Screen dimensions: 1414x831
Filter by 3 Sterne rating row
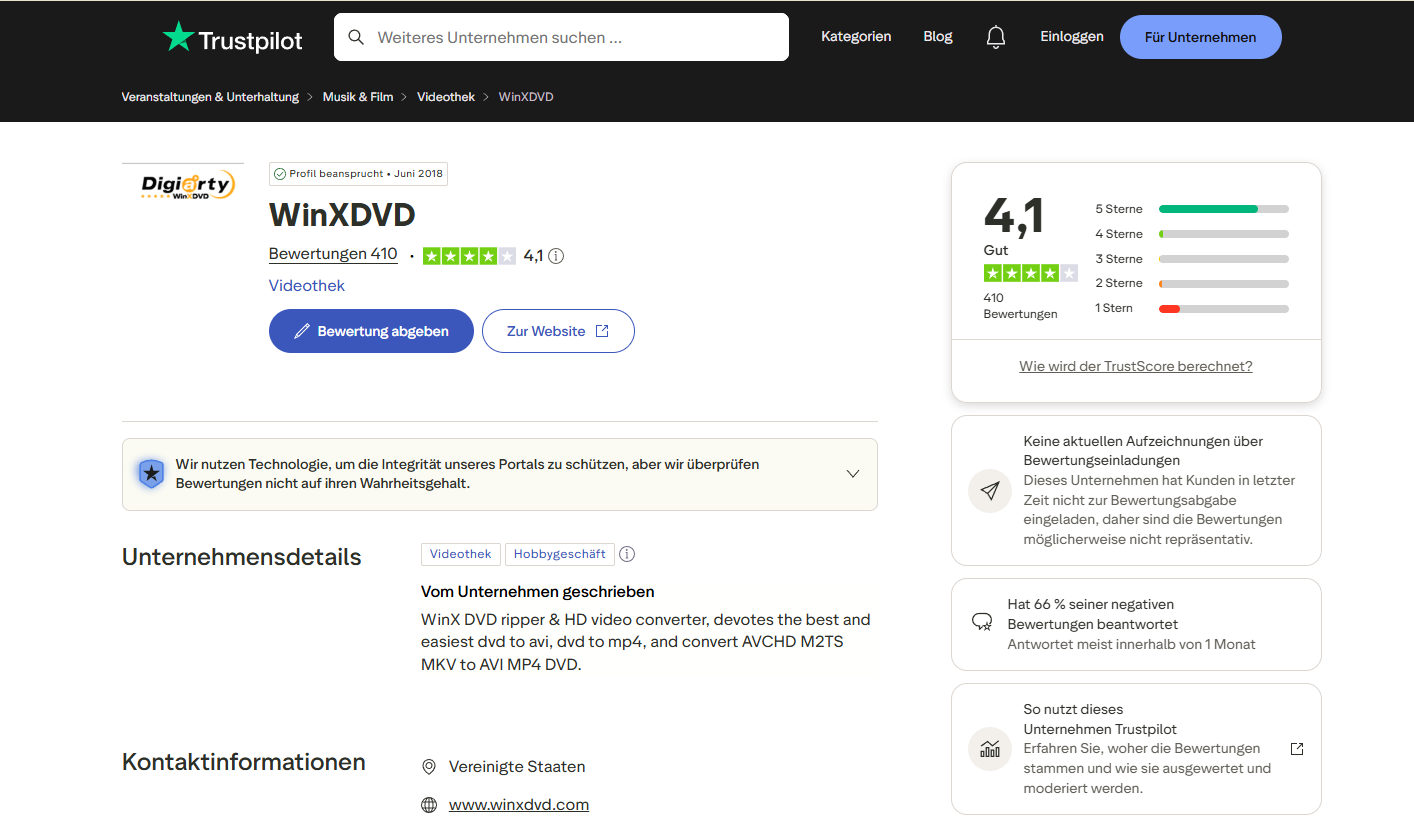coord(1192,259)
